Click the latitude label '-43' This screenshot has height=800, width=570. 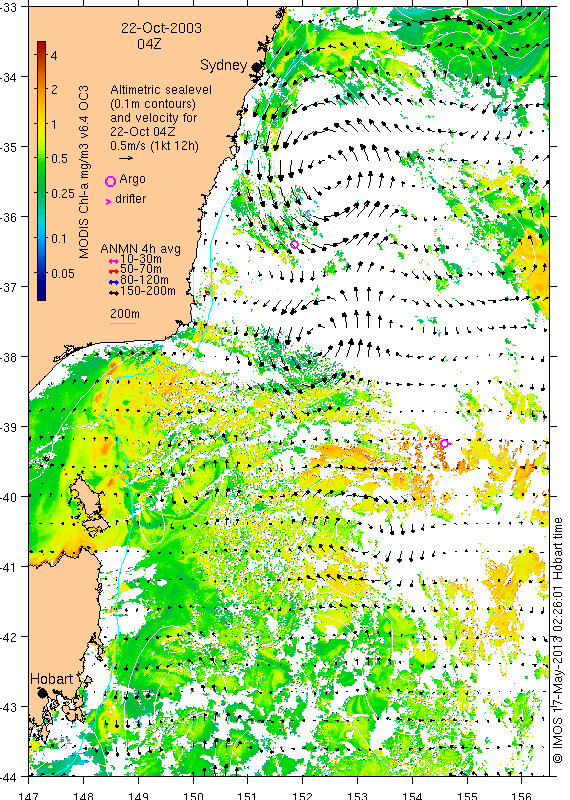(9, 707)
